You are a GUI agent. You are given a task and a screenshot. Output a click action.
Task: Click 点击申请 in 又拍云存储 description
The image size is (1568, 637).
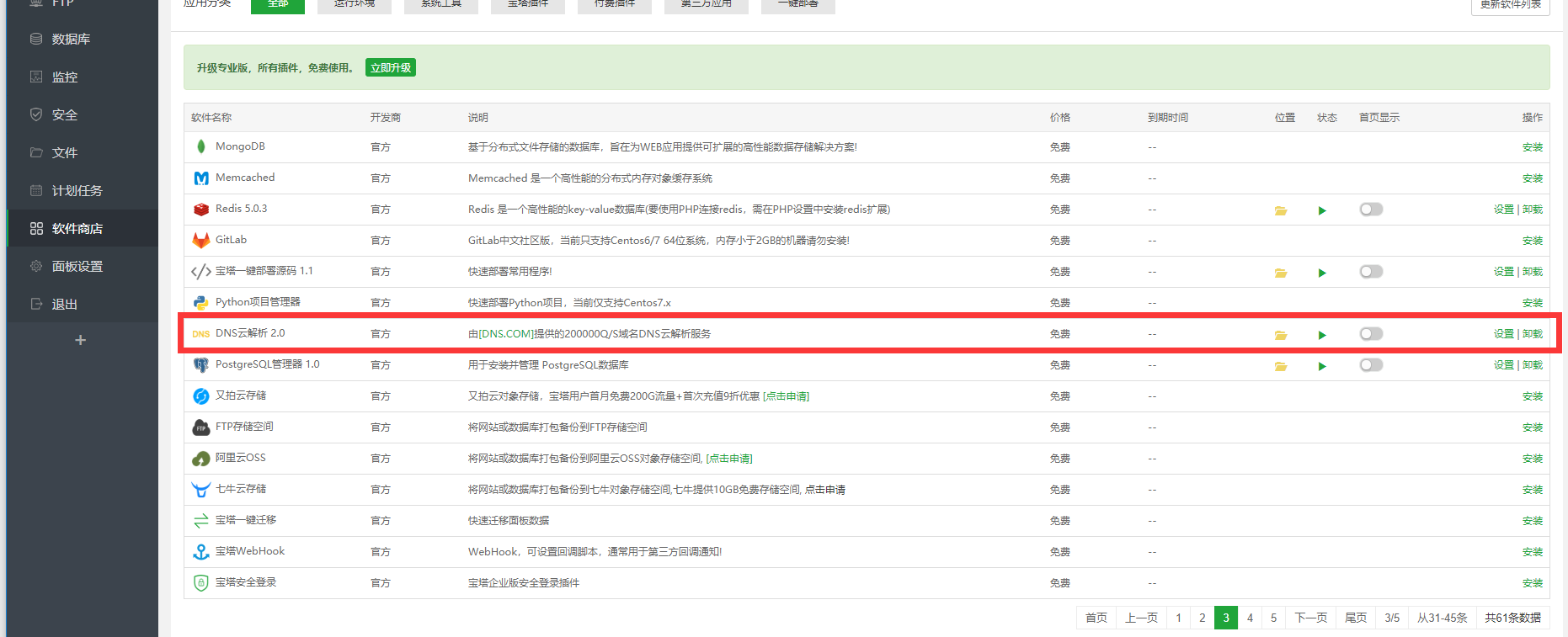click(x=787, y=396)
